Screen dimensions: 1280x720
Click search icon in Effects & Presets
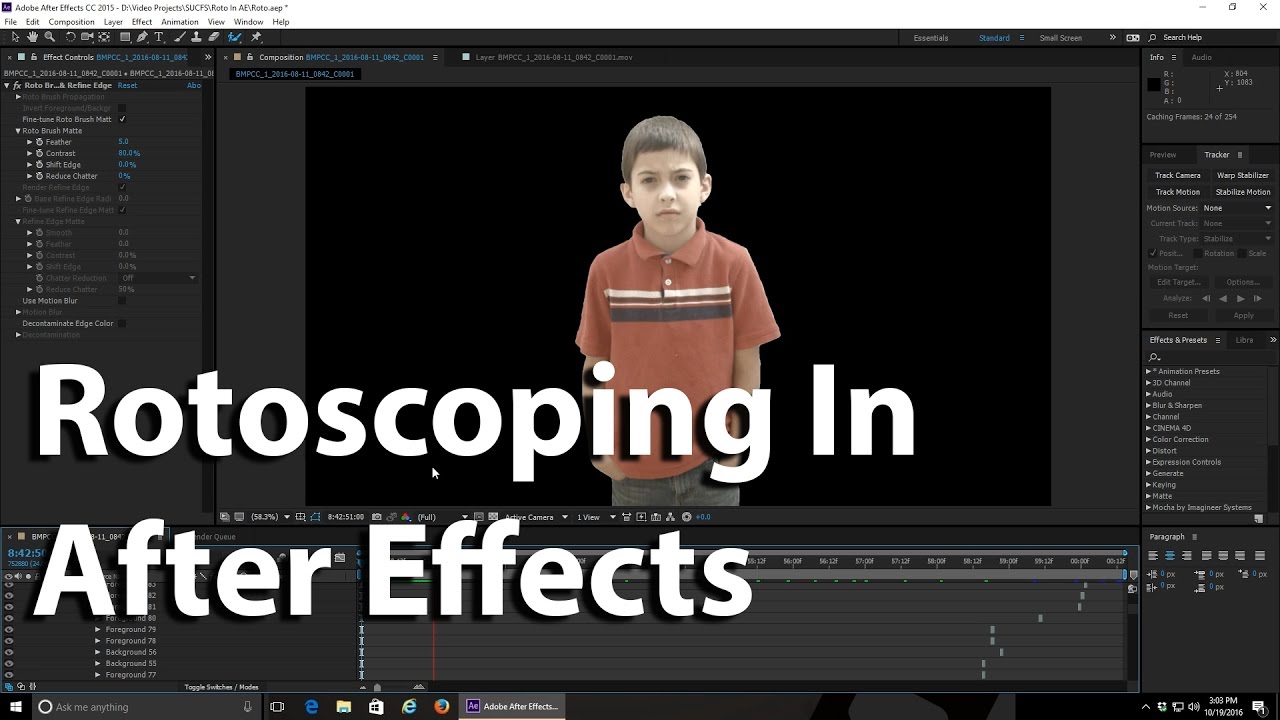[1154, 357]
